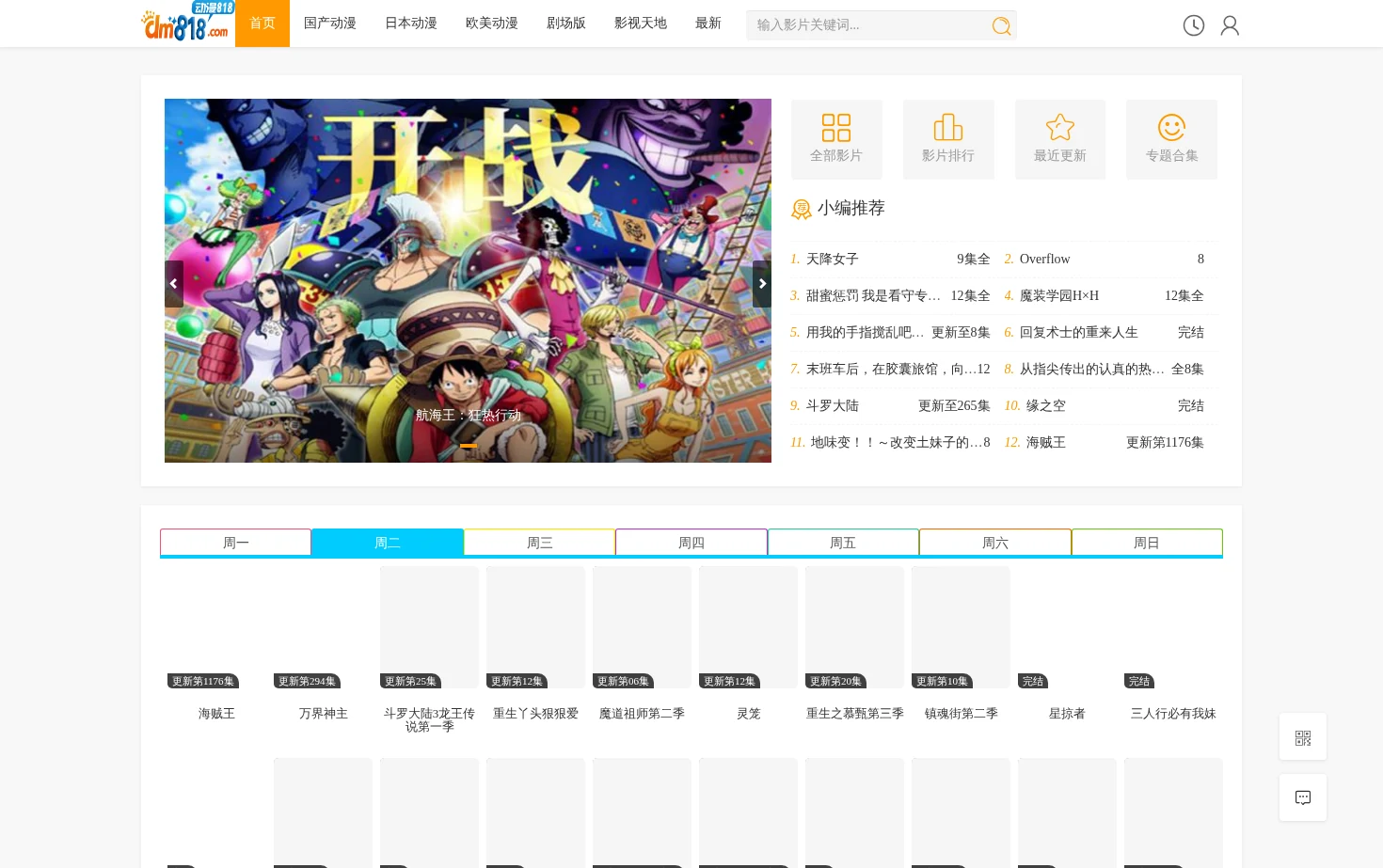Open 重生丫头狠狠爱 card thumbnail

(x=535, y=628)
